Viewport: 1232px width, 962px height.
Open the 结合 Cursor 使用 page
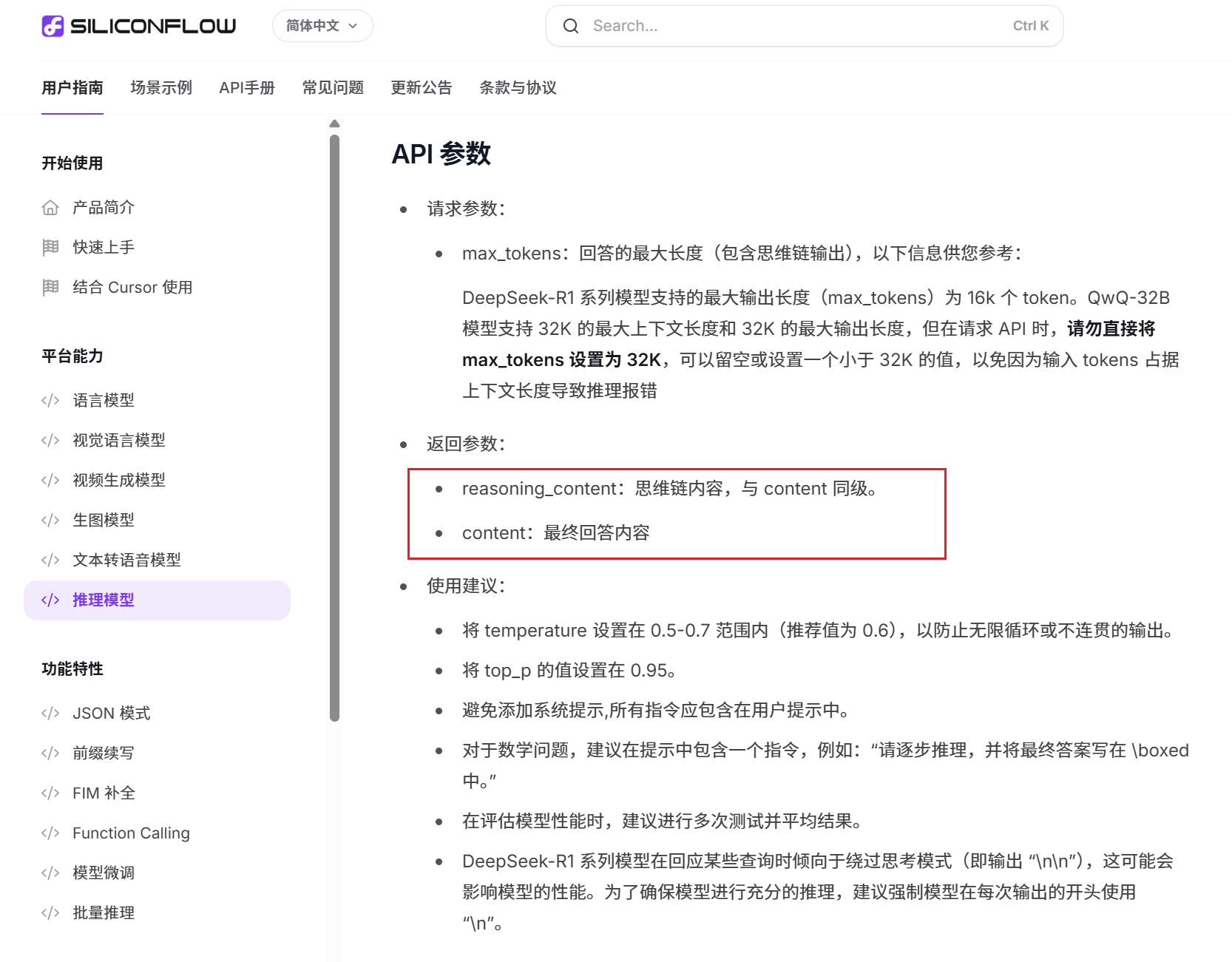132,288
